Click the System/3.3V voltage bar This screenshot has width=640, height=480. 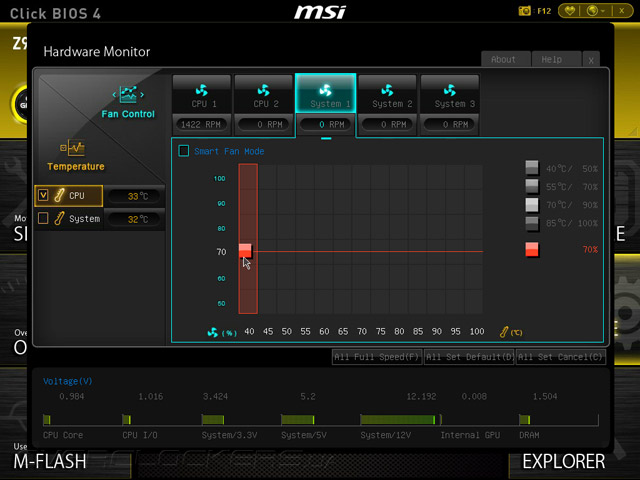click(x=213, y=420)
